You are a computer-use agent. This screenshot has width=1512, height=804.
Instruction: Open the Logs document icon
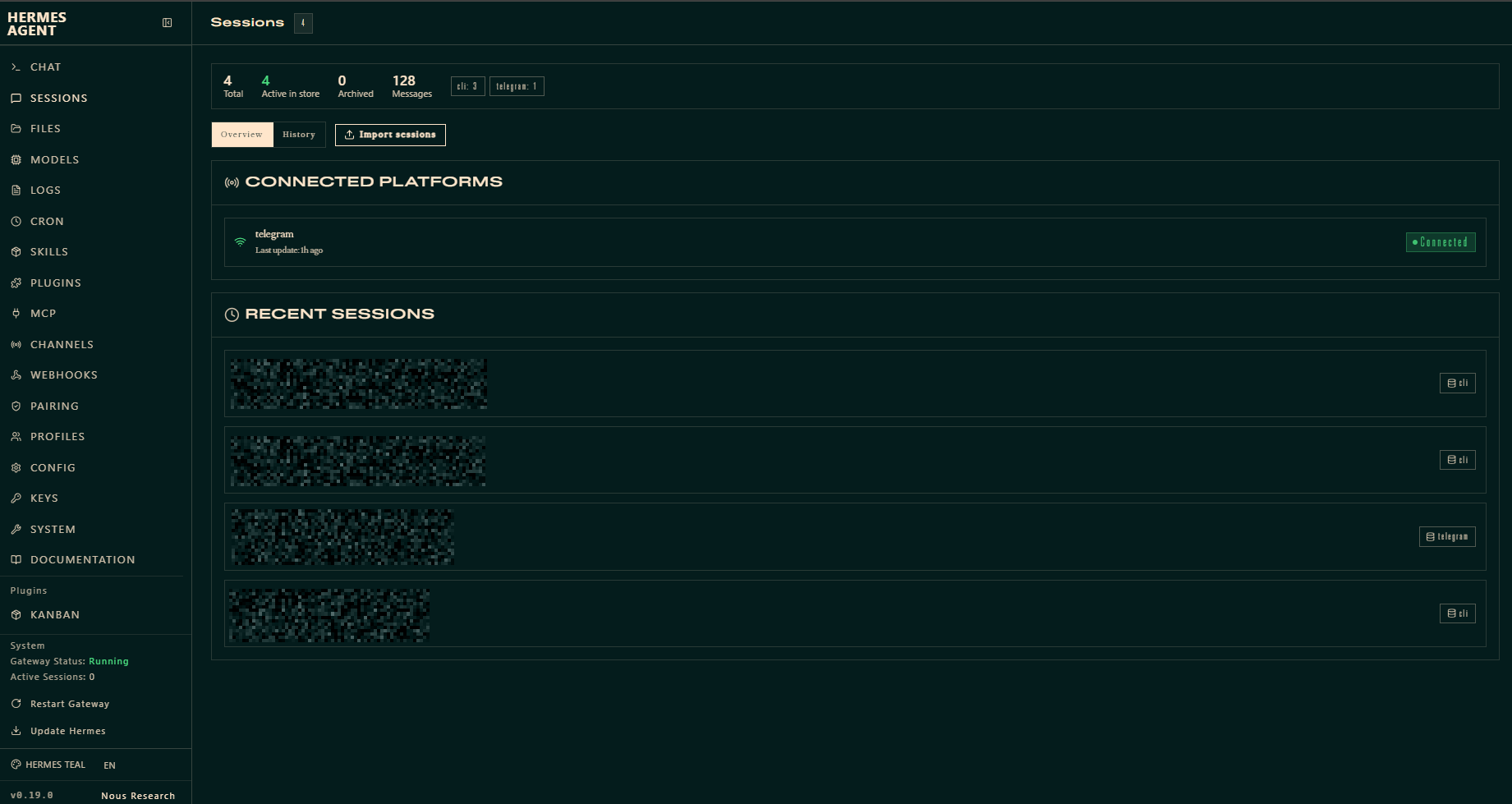point(16,191)
